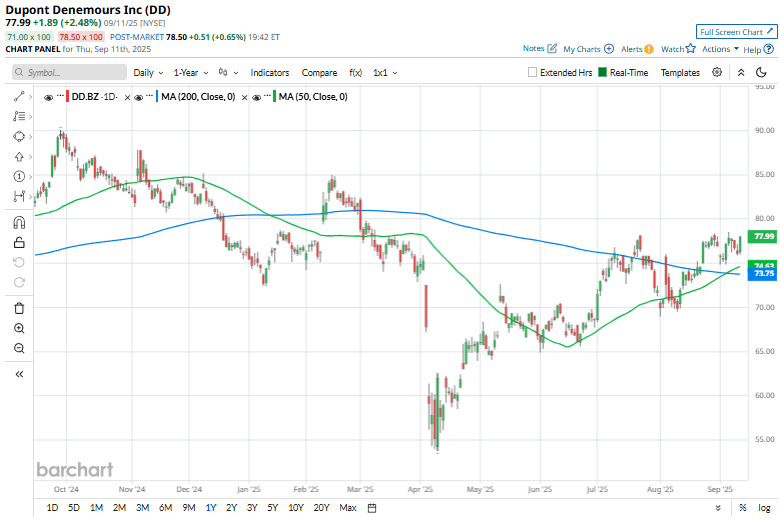Image resolution: width=780 pixels, height=520 pixels.
Task: Select the trend line drawing tool
Action: [x=19, y=97]
